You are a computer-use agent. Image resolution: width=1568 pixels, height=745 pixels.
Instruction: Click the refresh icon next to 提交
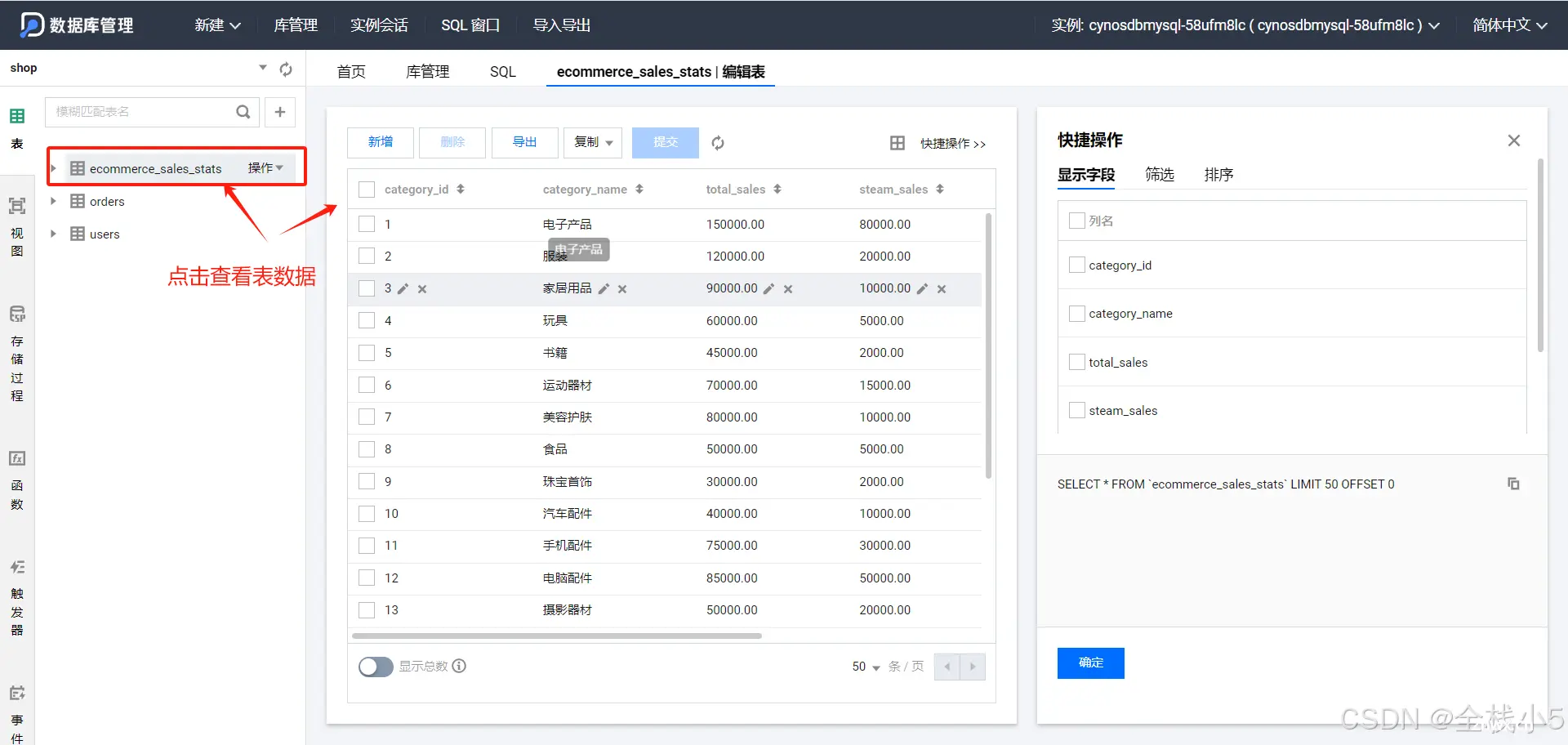tap(718, 143)
